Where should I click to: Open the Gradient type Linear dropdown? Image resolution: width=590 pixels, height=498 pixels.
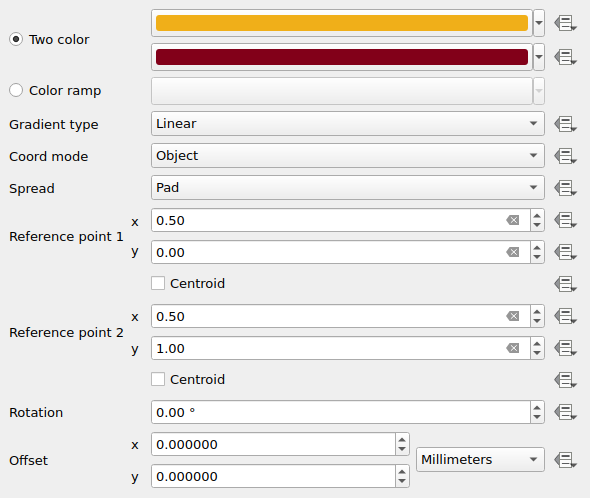click(x=348, y=123)
